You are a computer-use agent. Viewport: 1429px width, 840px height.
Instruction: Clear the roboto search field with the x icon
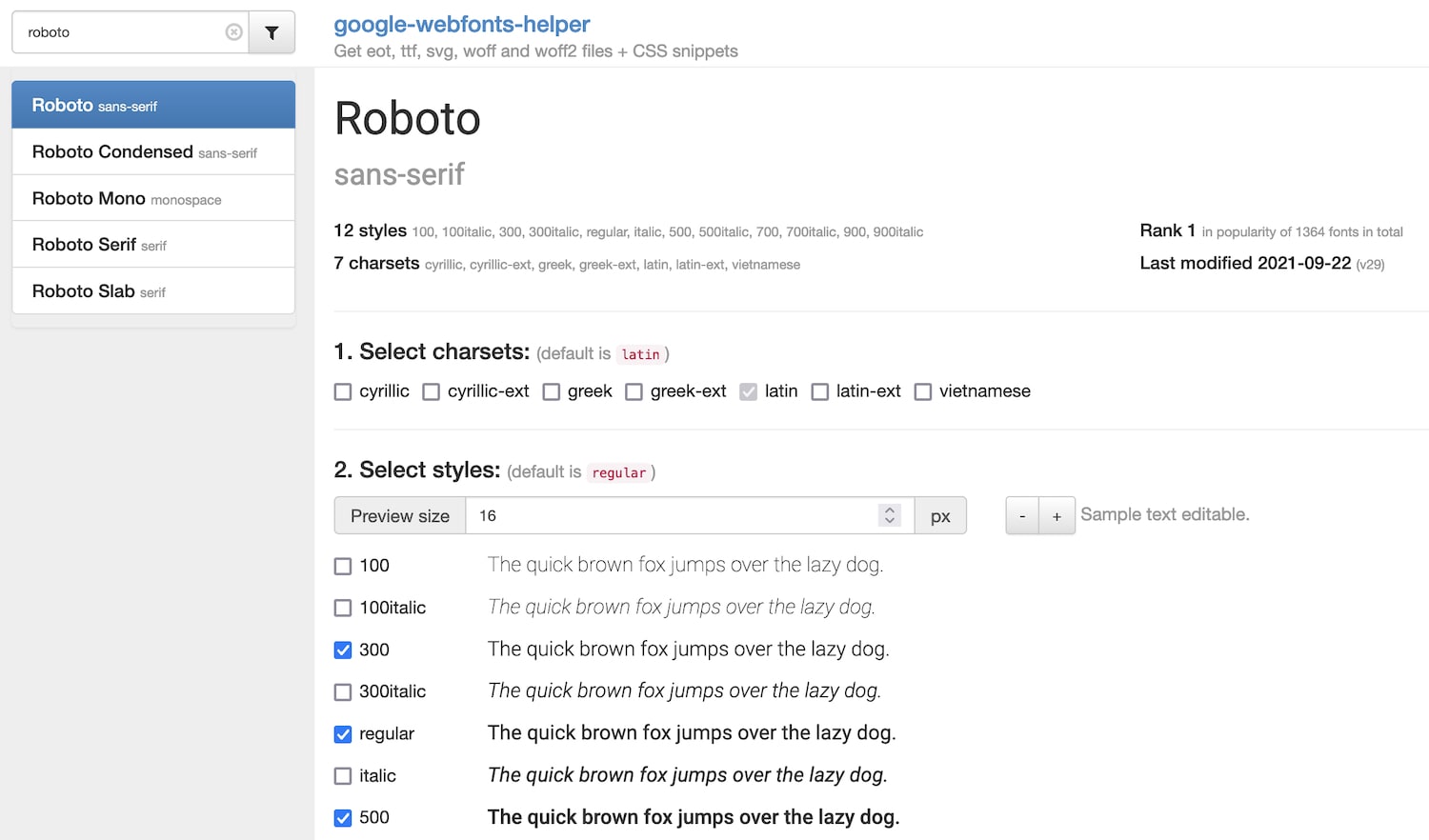(x=234, y=31)
